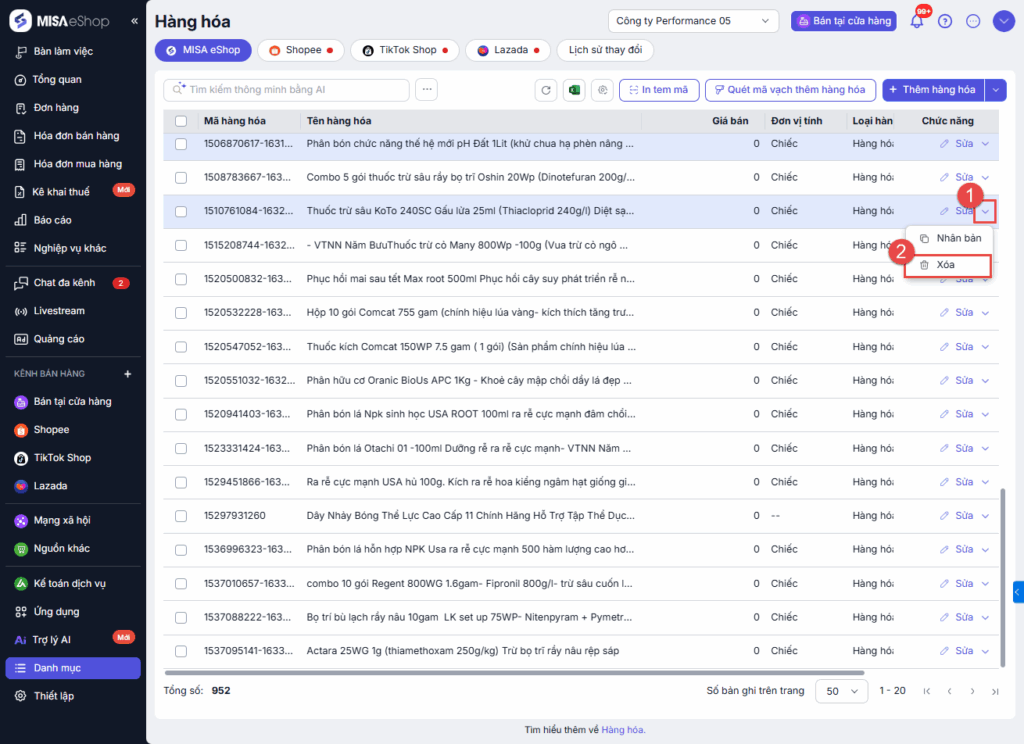Tick checkbox for product 1520532228-163...
The image size is (1024, 744).
[181, 313]
